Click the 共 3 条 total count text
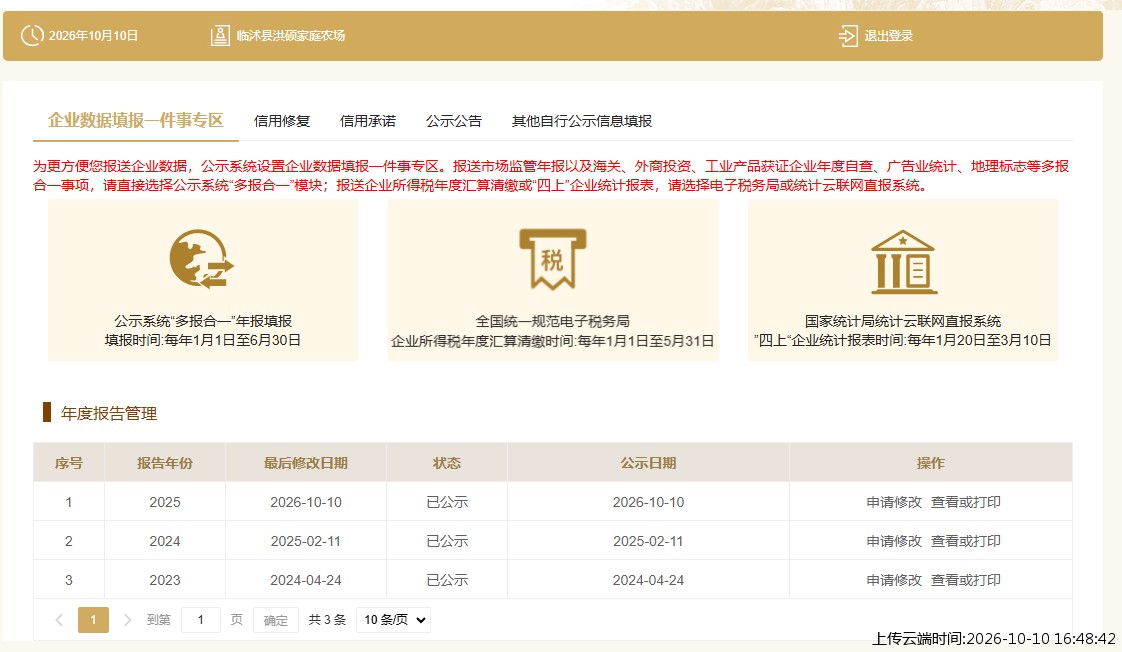 point(327,620)
